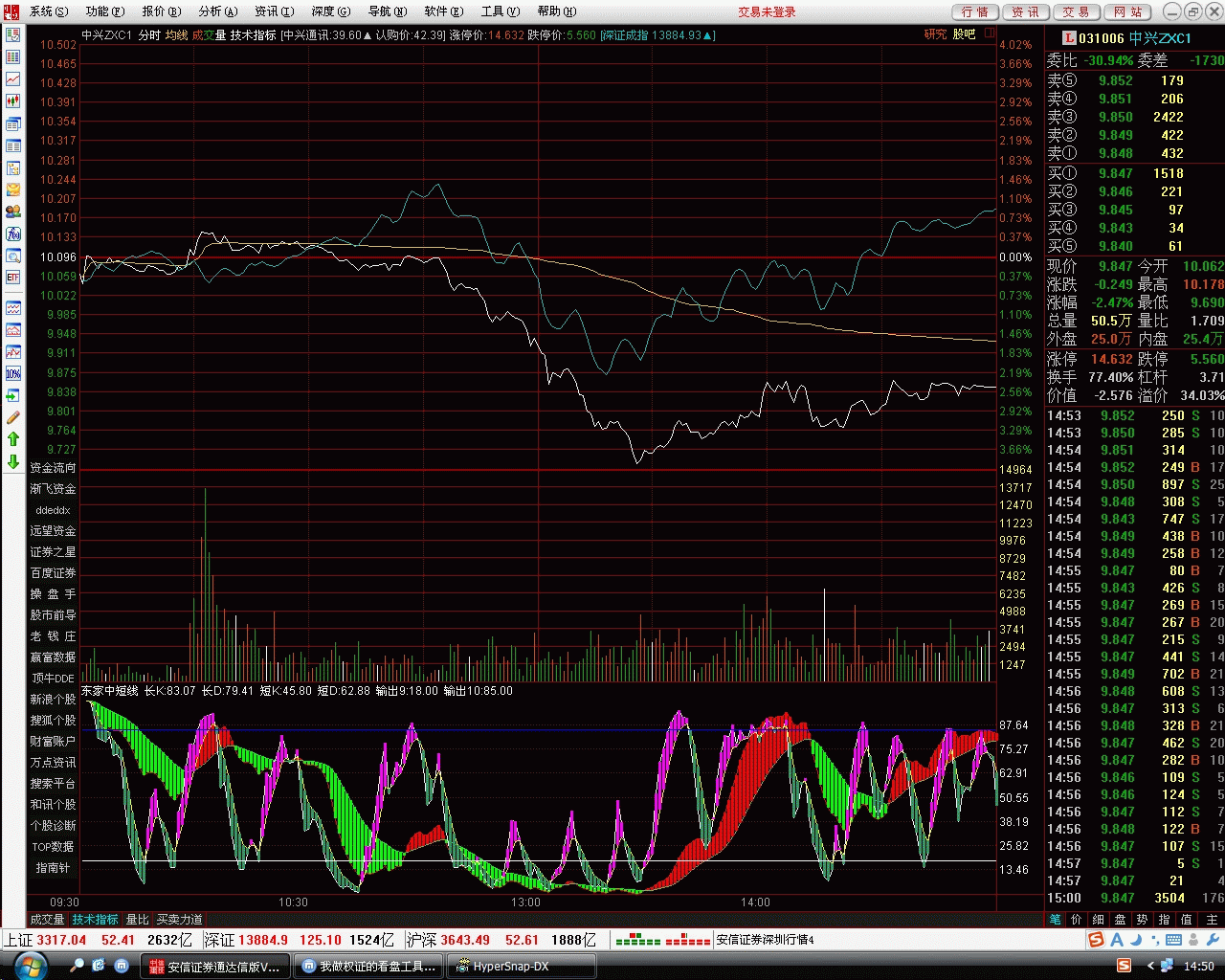Screen dimensions: 1225x980
Task: Switch to 我做权证的看盘工具 taskbar window
Action: [x=368, y=967]
